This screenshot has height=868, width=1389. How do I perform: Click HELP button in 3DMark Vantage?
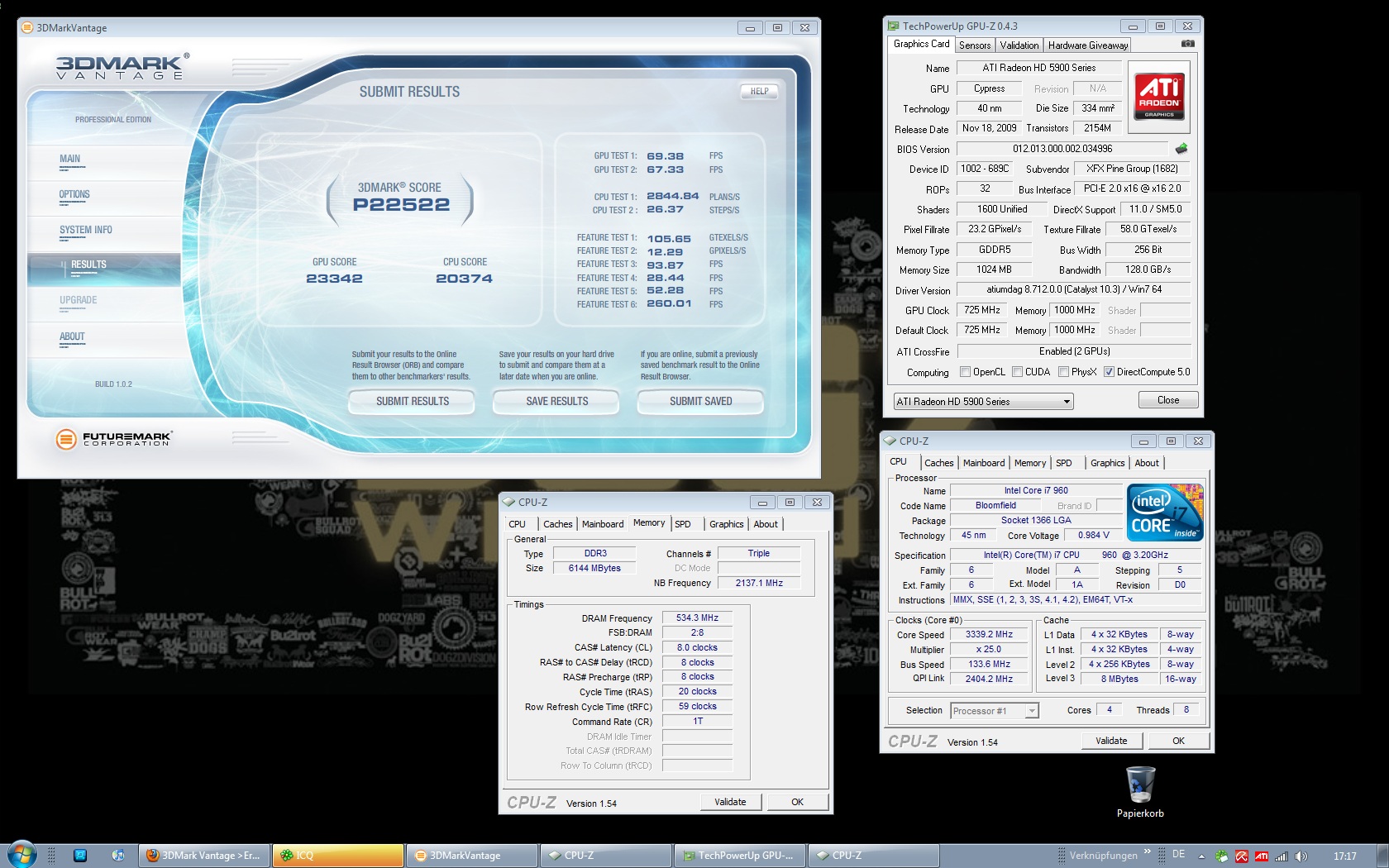(x=759, y=92)
